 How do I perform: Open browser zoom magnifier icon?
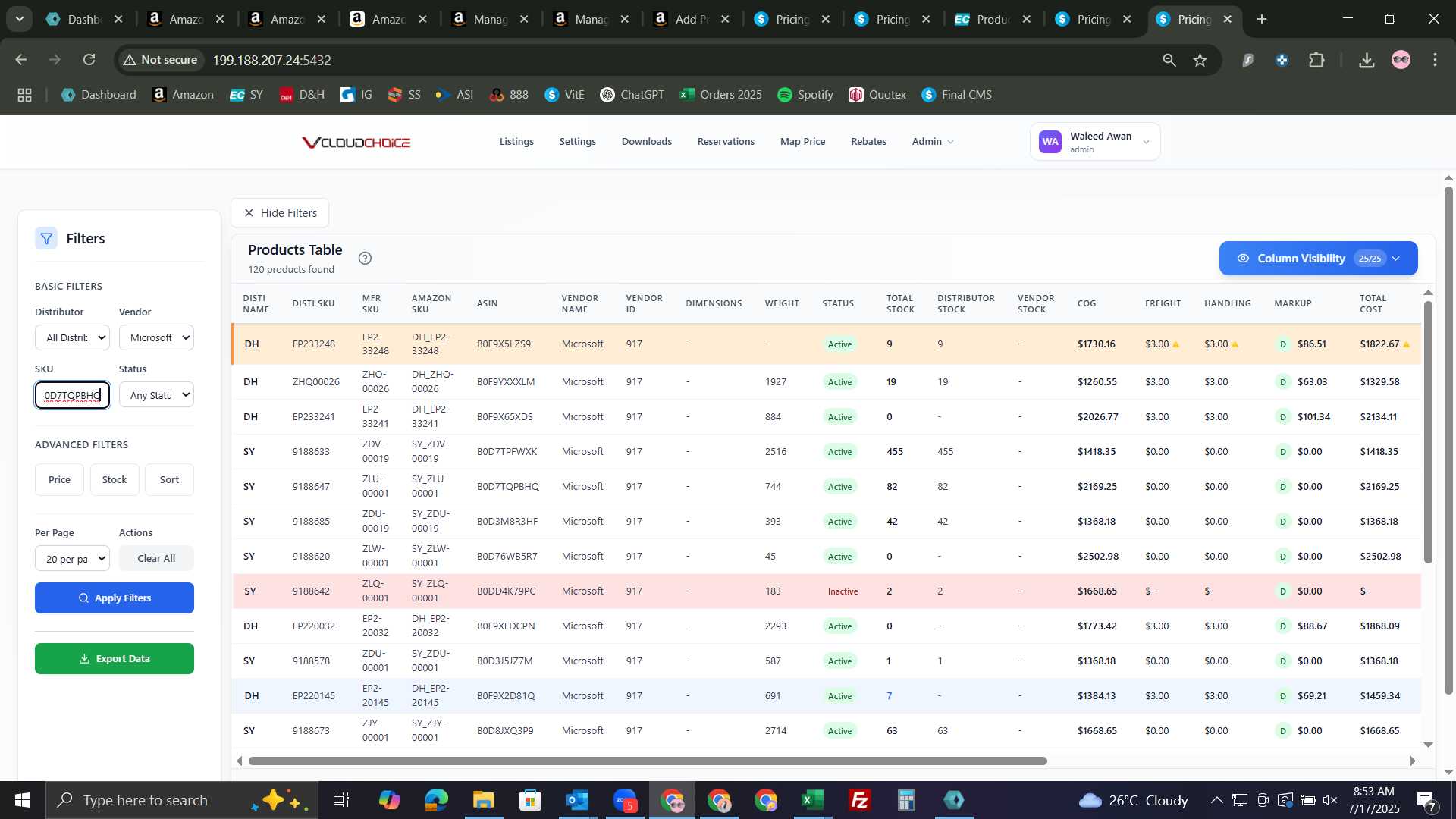[x=1169, y=60]
